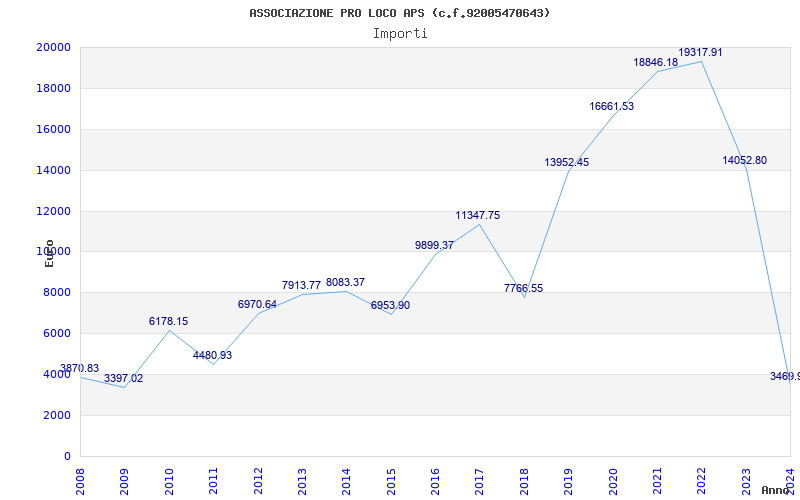Click the 14052.80 data label
Screen dimensions: 800x500
coord(744,161)
